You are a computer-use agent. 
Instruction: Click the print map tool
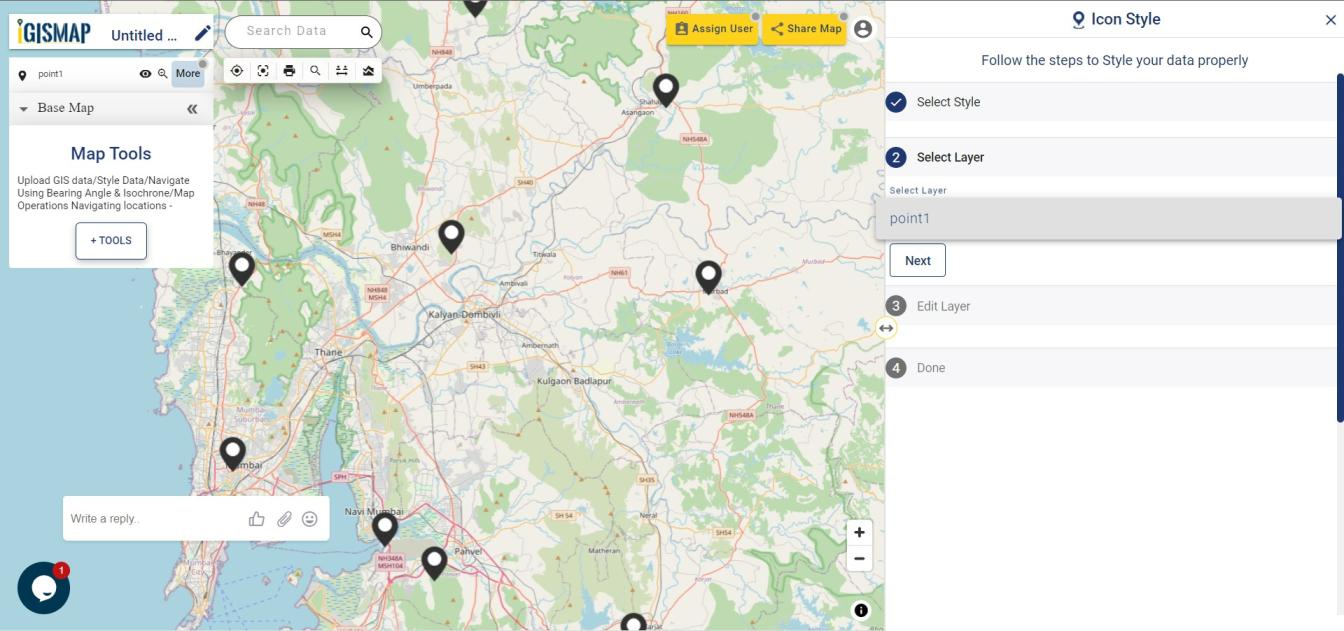pyautogui.click(x=289, y=71)
